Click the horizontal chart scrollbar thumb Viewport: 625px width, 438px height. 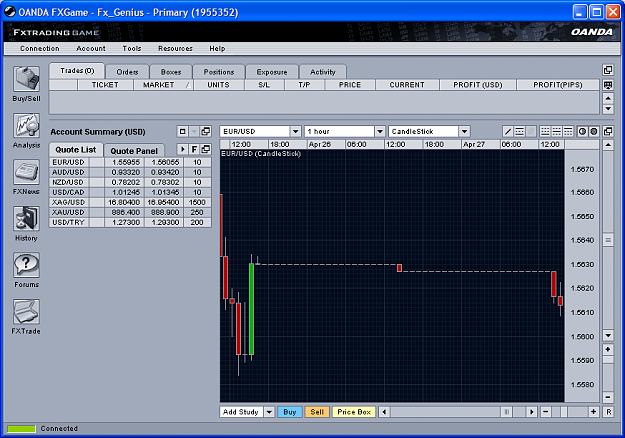point(507,412)
